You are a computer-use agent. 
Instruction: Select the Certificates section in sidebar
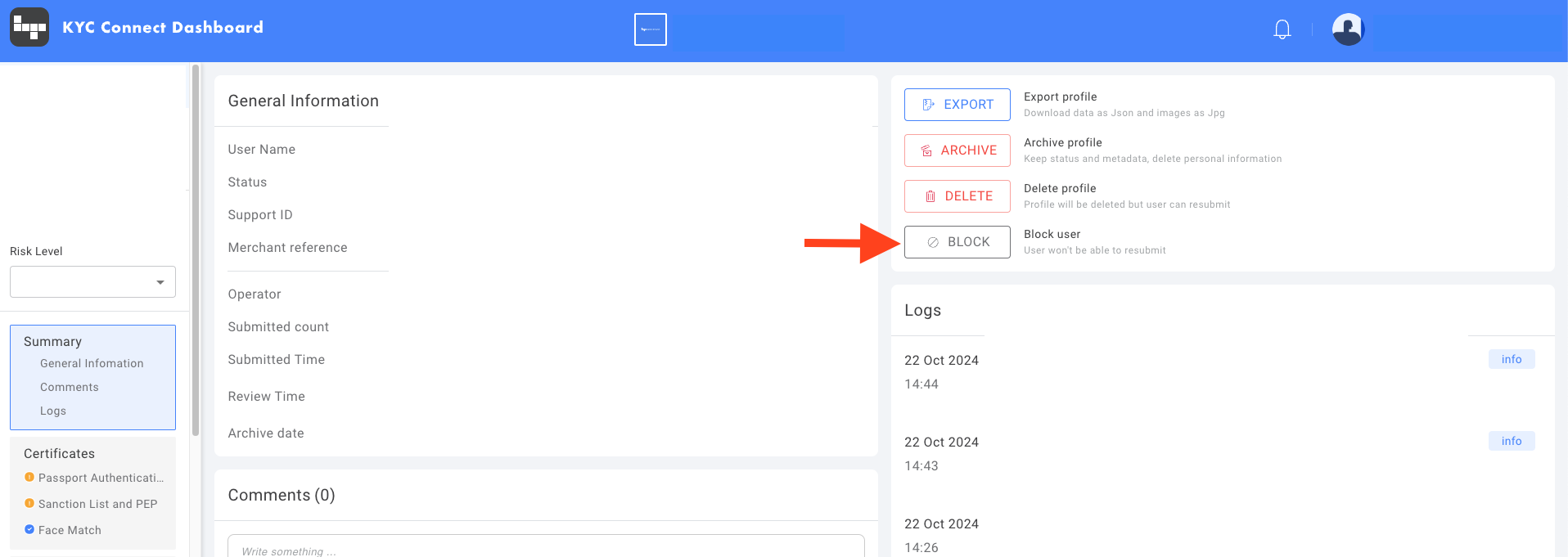click(x=59, y=453)
